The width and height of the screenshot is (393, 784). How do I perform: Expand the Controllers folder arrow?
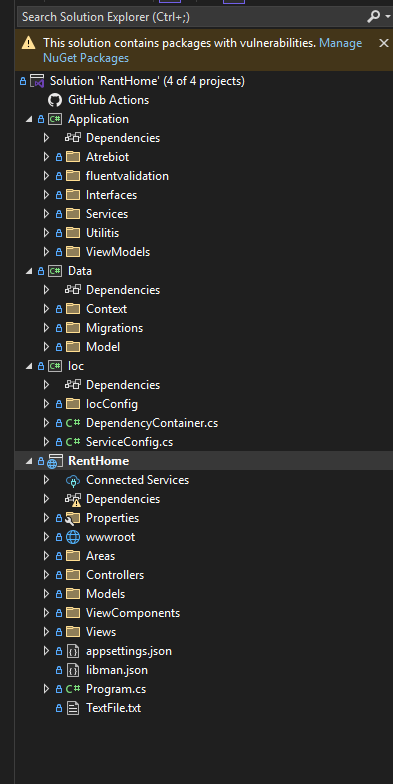click(x=46, y=575)
